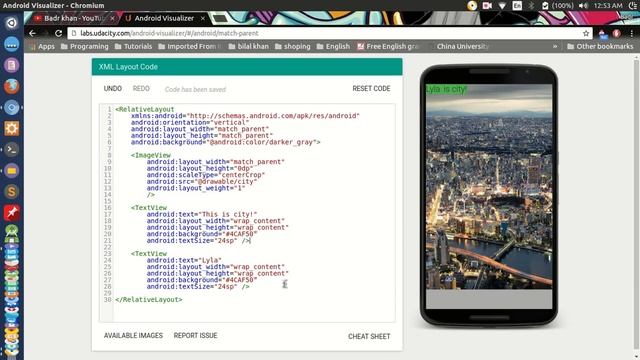This screenshot has height=360, width=640.
Task: Expand the English bookmarks folder
Action: click(x=333, y=47)
